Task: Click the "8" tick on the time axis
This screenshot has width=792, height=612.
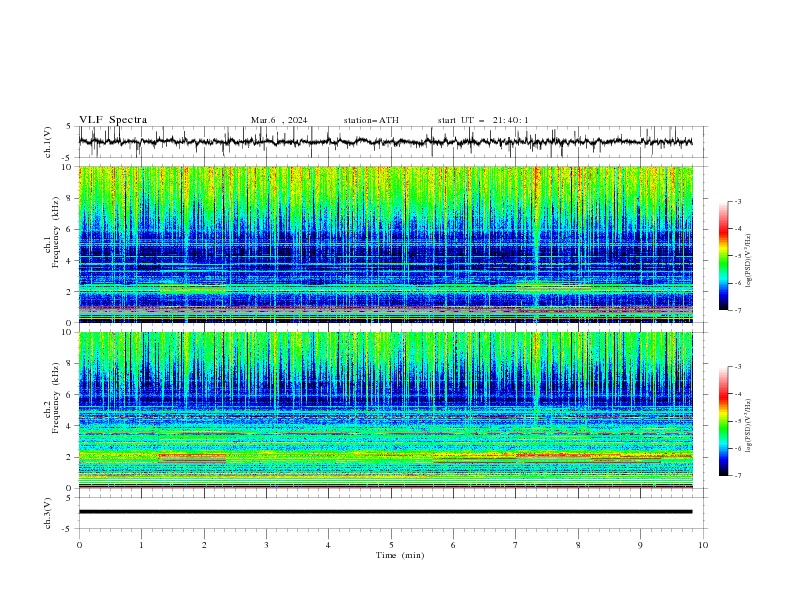Action: click(578, 545)
